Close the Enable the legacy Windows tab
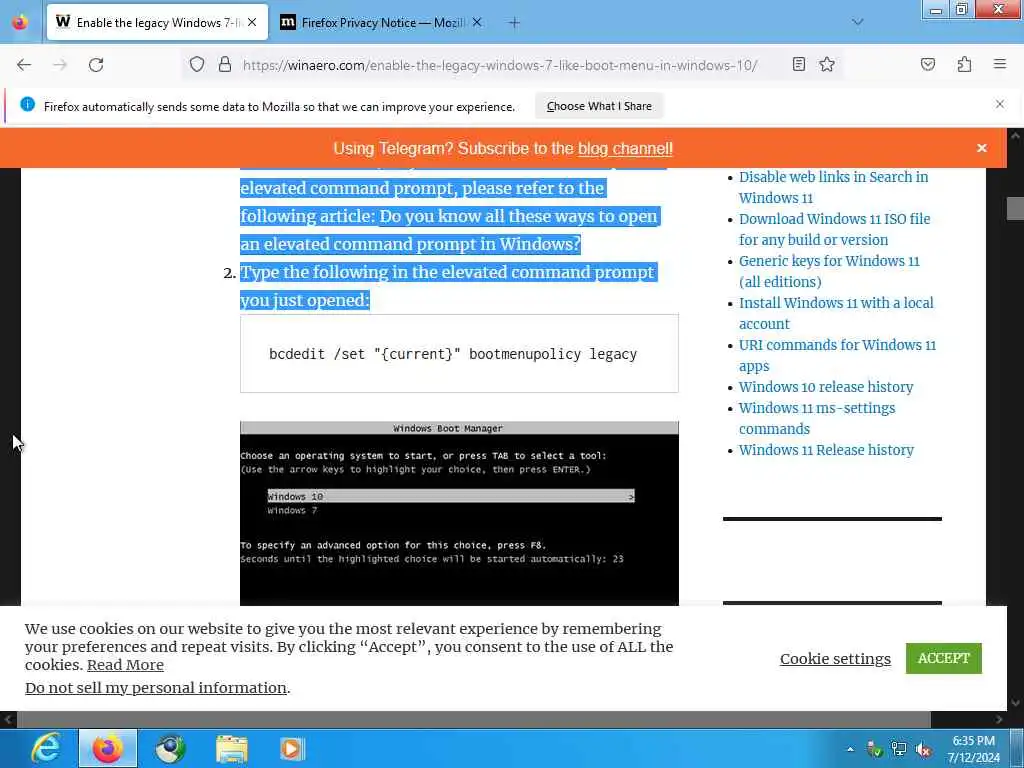Screen dimensions: 1024x768 pyautogui.click(x=252, y=22)
